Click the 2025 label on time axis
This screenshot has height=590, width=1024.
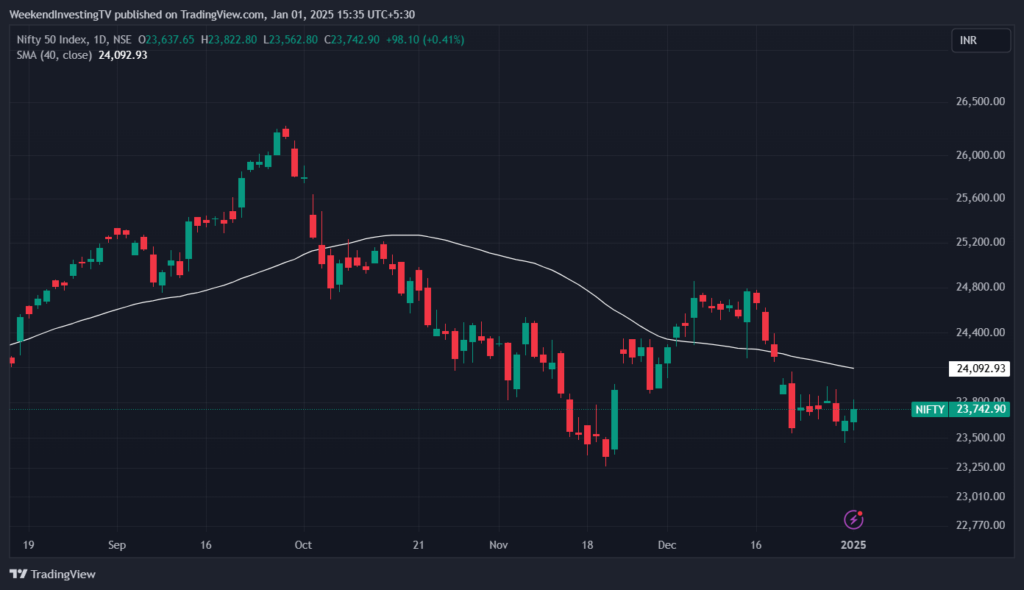tap(854, 545)
